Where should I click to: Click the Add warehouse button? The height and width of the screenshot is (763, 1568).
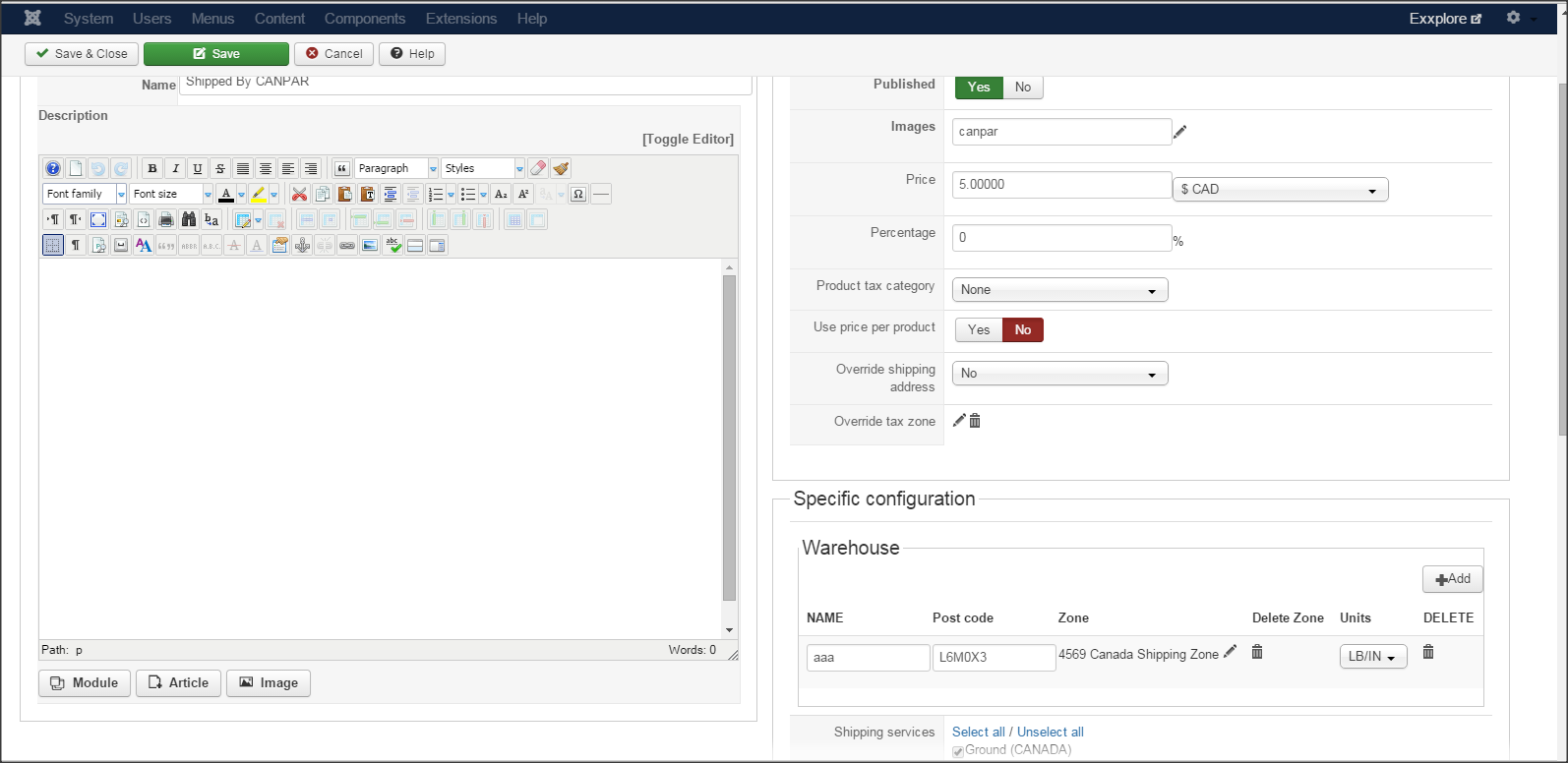tap(1452, 579)
